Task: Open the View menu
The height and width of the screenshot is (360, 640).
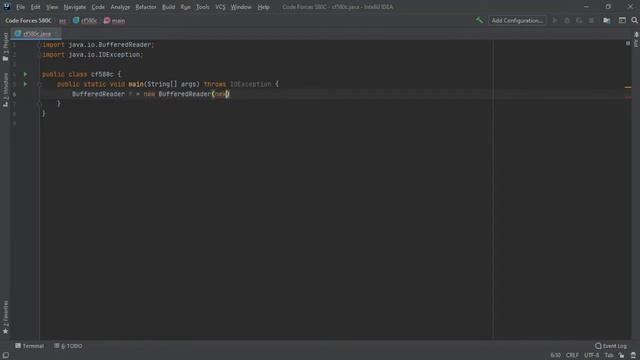Action: (x=52, y=7)
